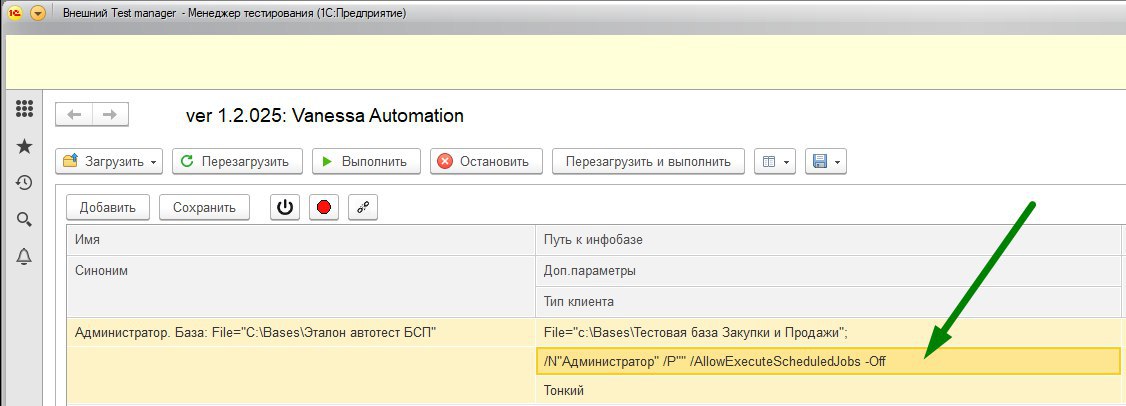Open the 1C main menu arrow
Image resolution: width=1126 pixels, height=406 pixels.
(x=38, y=14)
